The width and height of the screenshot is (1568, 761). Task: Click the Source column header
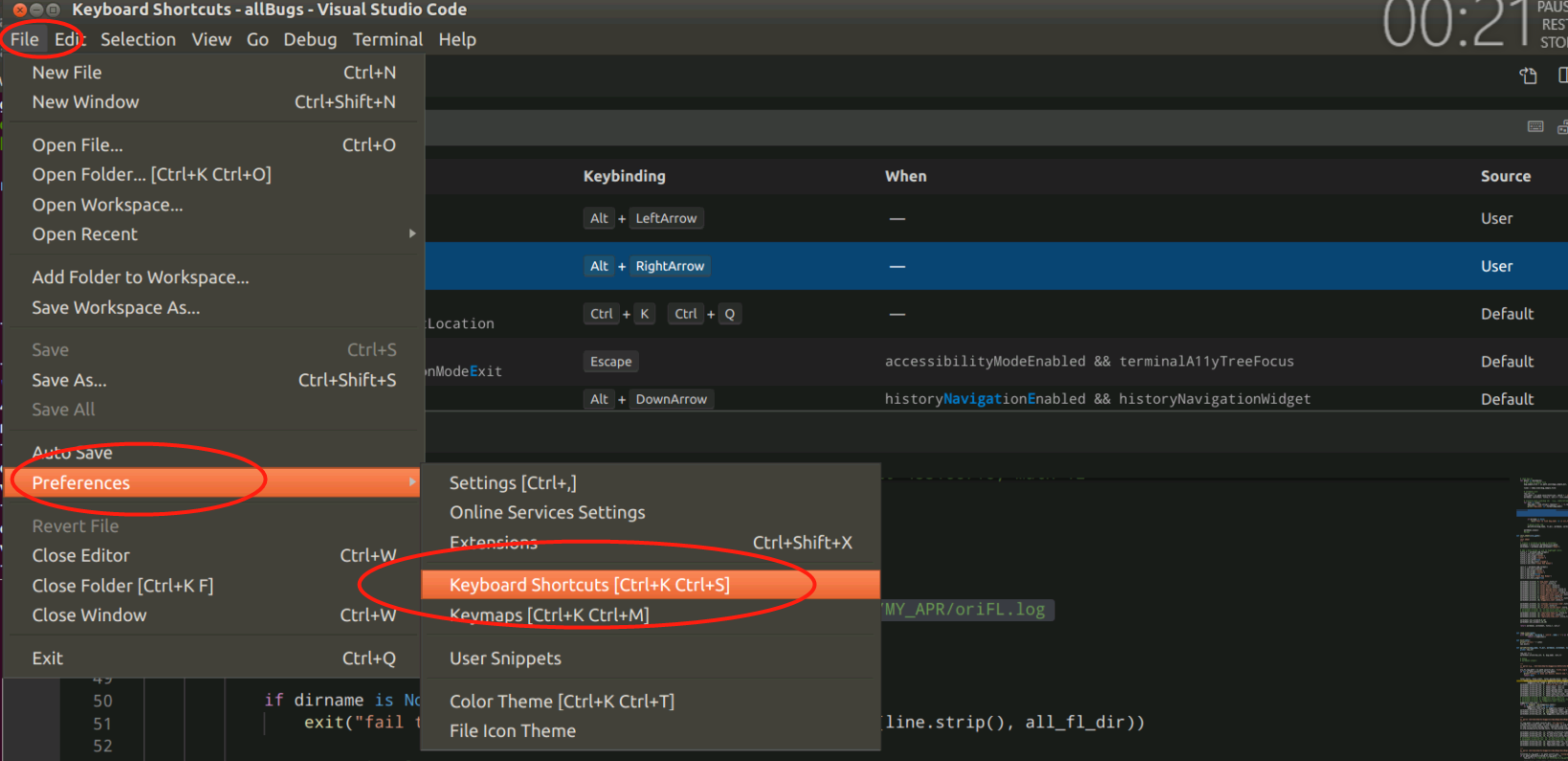pyautogui.click(x=1506, y=176)
